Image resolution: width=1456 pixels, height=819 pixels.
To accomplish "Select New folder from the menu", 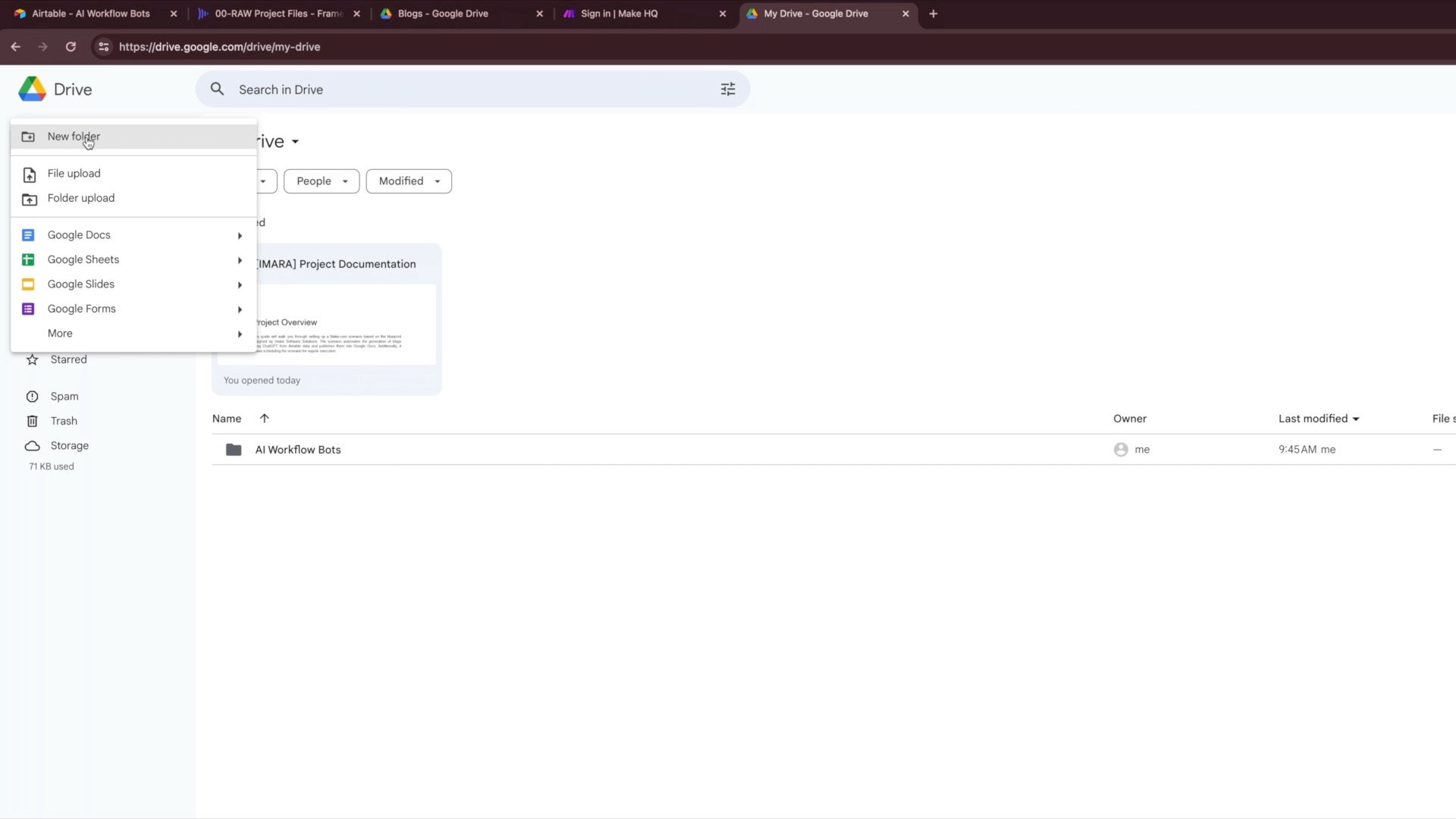I will tap(74, 136).
